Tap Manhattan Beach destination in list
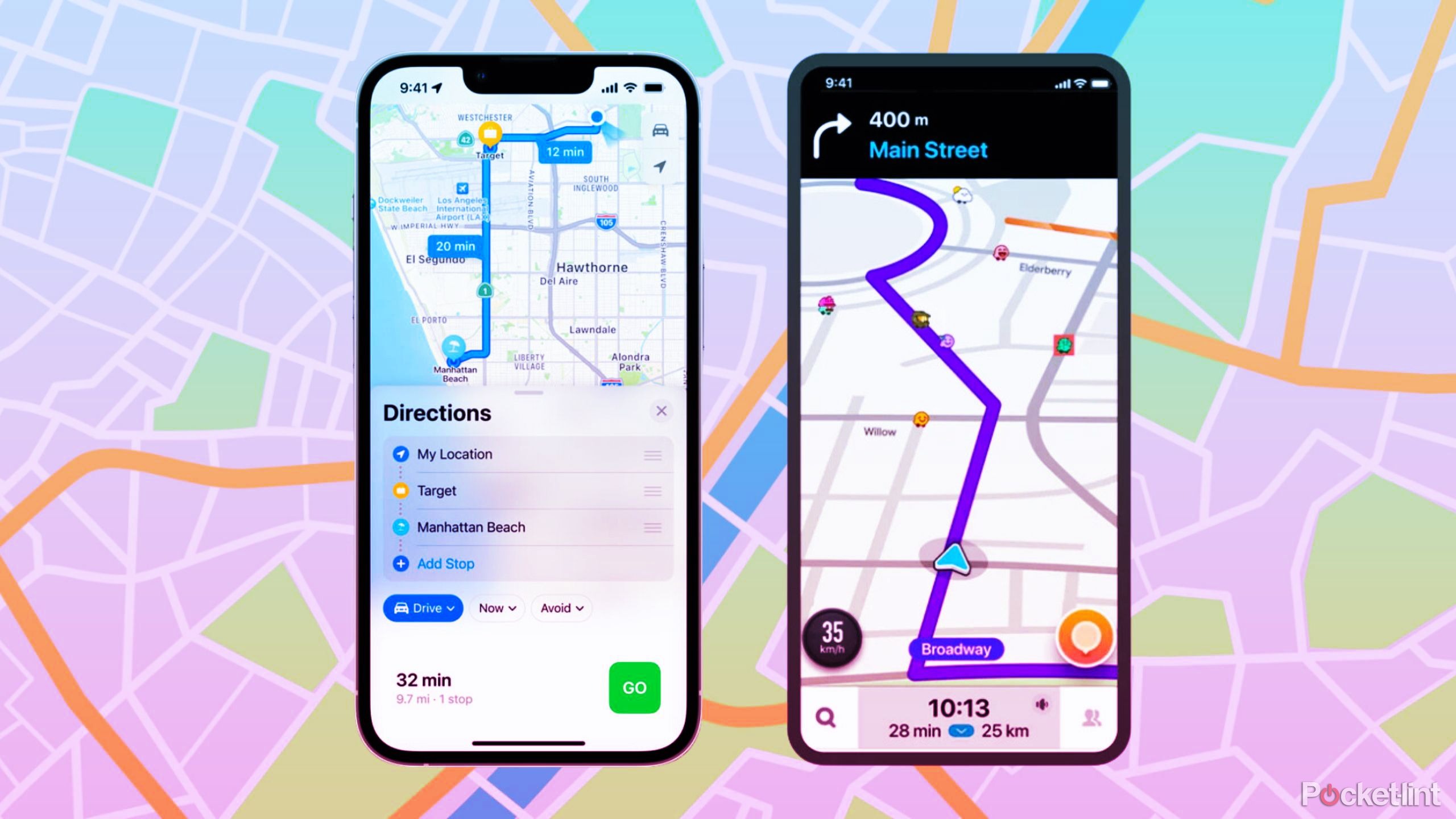This screenshot has width=1456, height=819. pyautogui.click(x=471, y=527)
